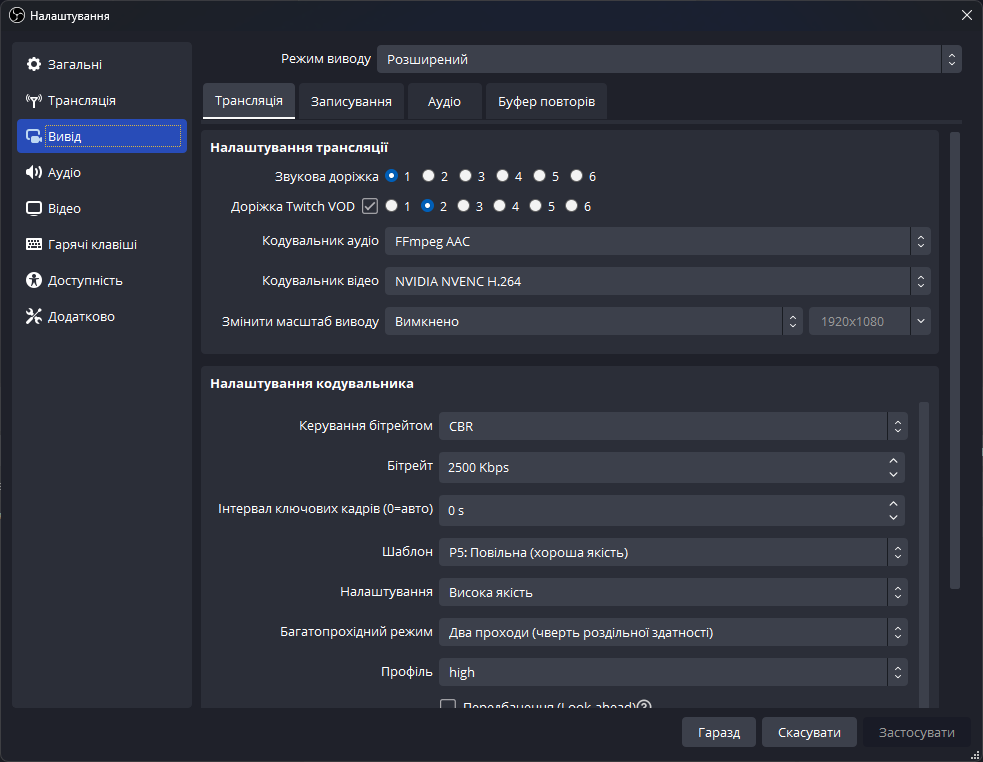
Task: Open the Буфер повторів tab
Action: tap(546, 102)
